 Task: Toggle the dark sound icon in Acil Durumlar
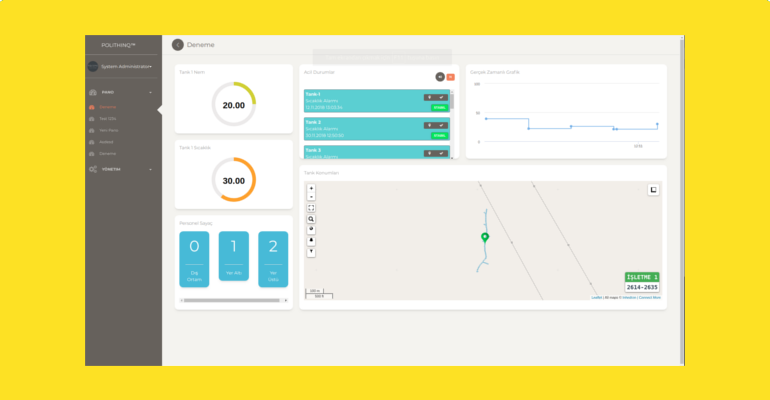click(x=440, y=76)
